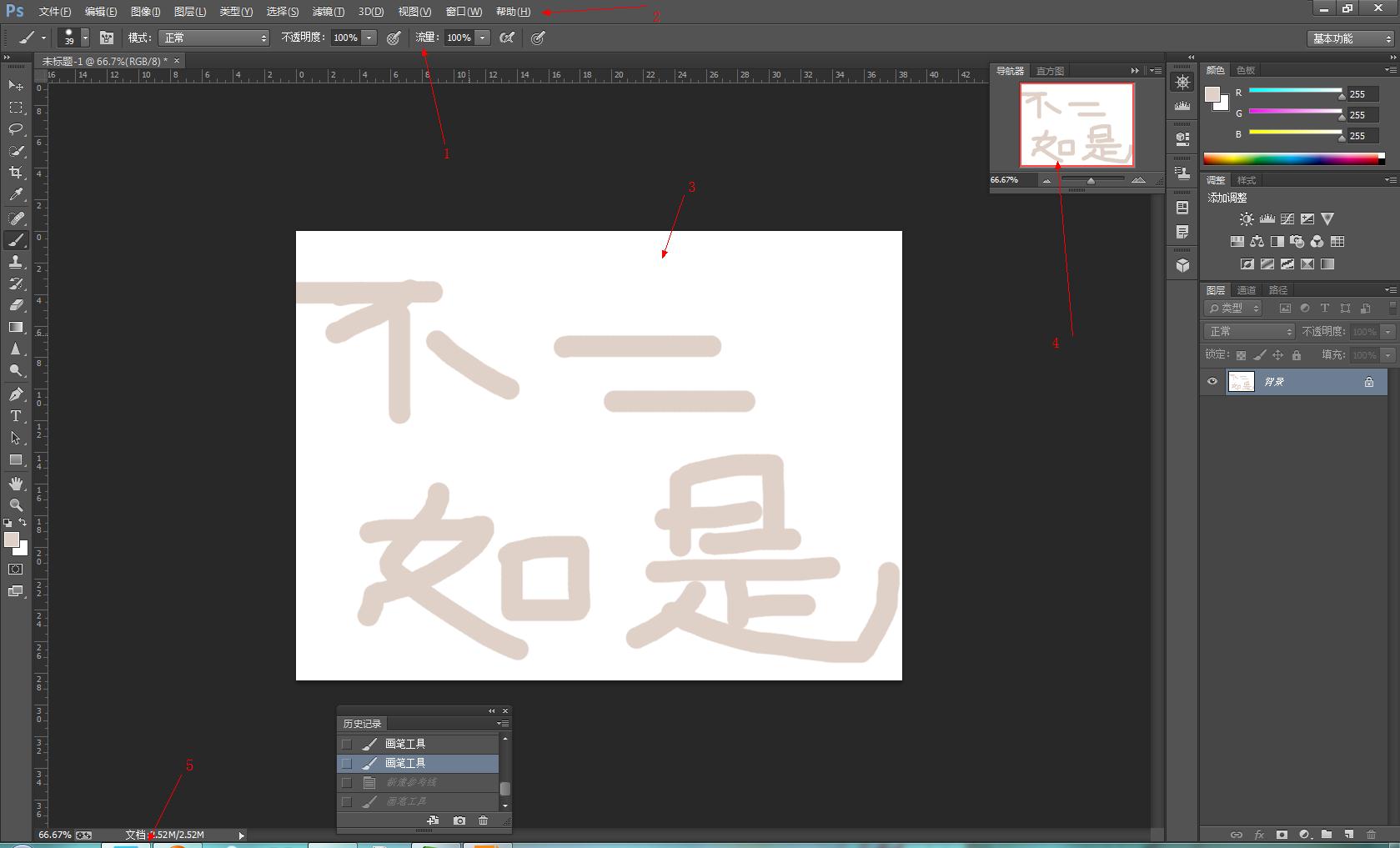Select the Quick Selection tool

(16, 151)
